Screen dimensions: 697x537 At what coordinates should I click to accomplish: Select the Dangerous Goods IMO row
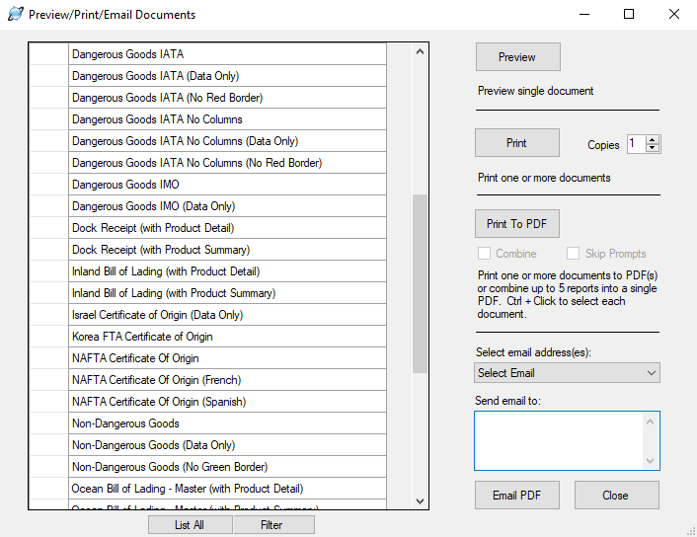click(228, 184)
